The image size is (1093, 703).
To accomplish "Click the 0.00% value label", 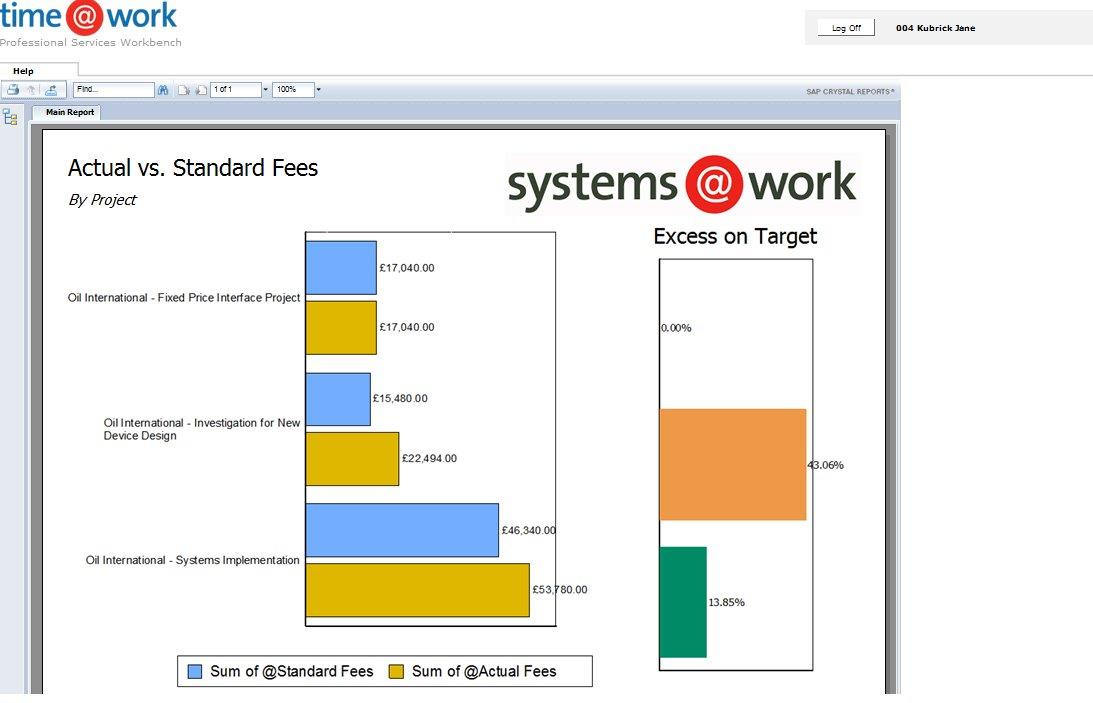I will point(676,328).
